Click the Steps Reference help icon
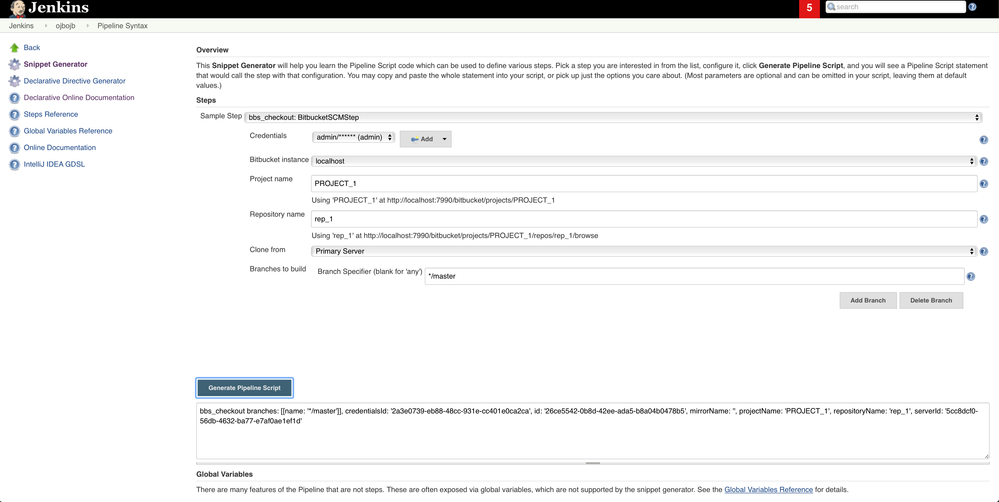This screenshot has width=999, height=502. [x=14, y=115]
